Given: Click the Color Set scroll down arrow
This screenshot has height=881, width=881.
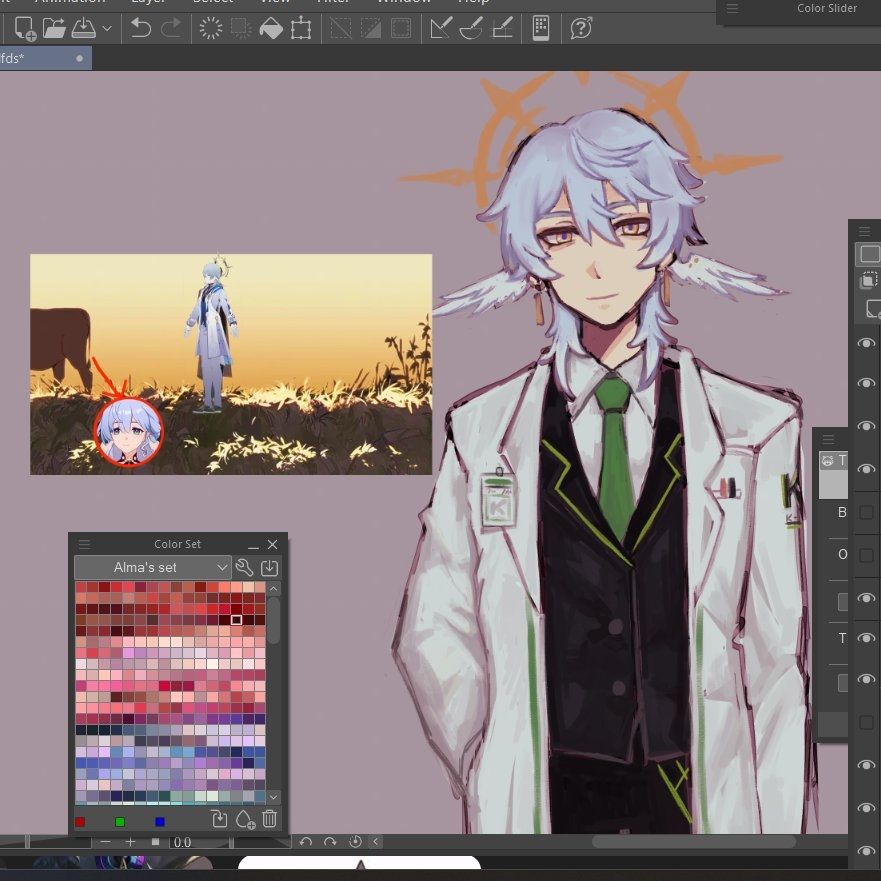Looking at the screenshot, I should point(274,797).
